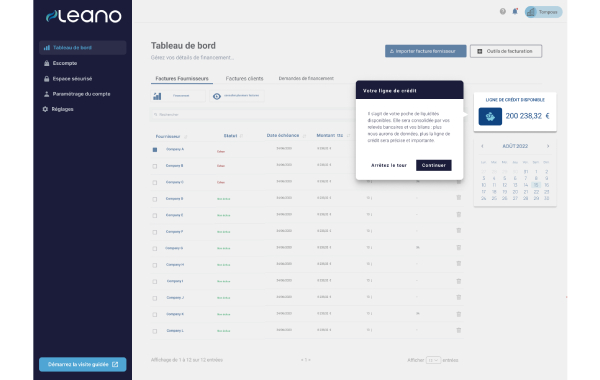The width and height of the screenshot is (600, 380).
Task: Open Espace sécurisé via the lock icon
Action: (x=46, y=78)
